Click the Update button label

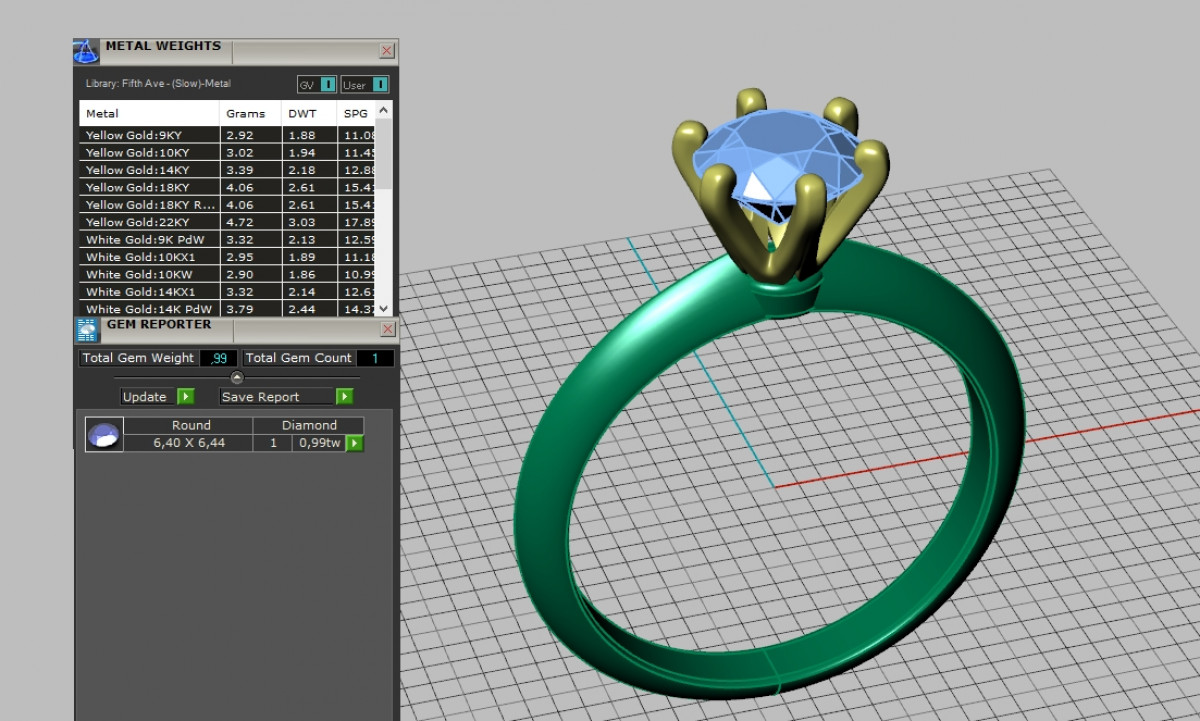pos(145,397)
